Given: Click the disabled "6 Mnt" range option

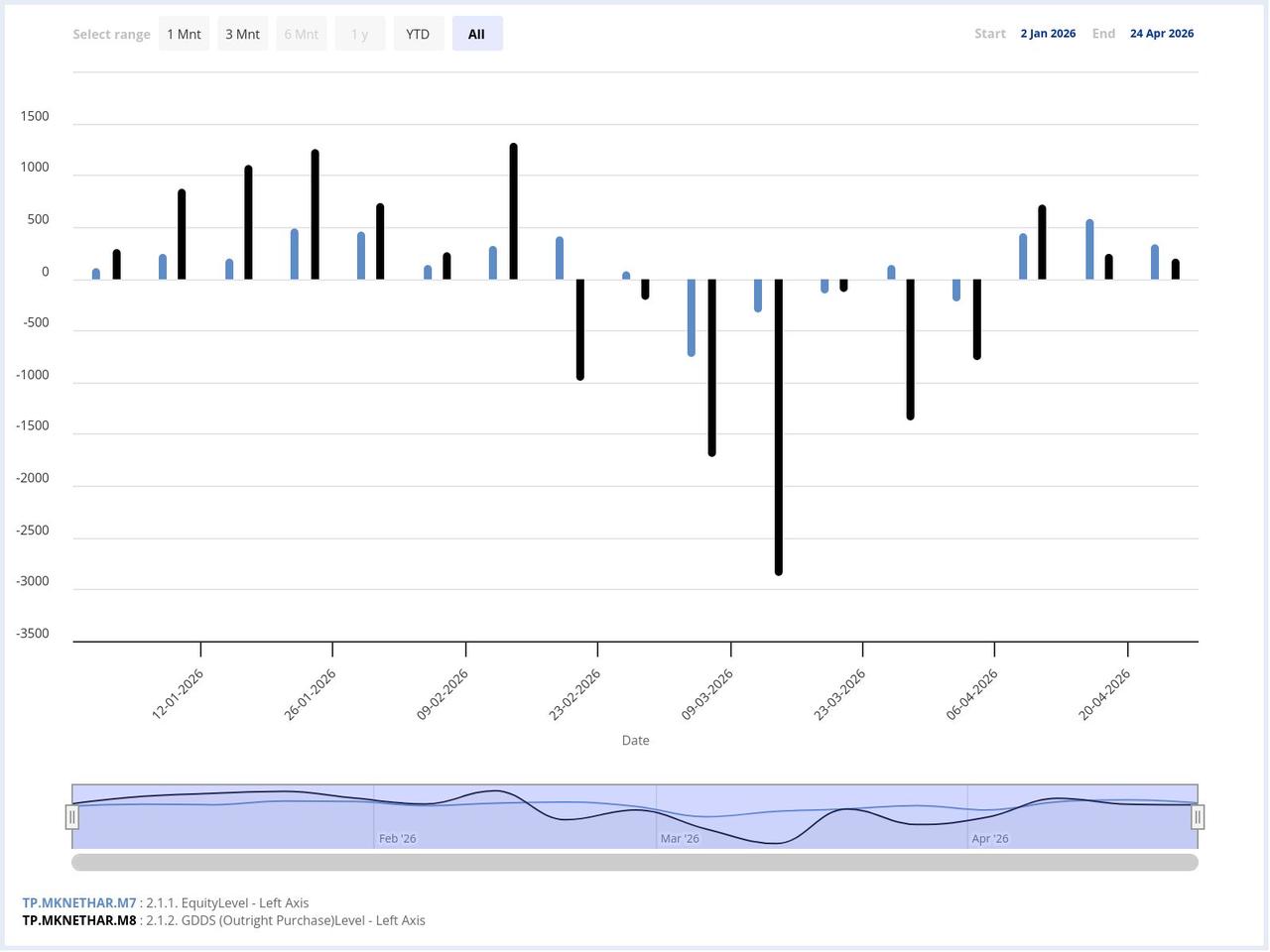Looking at the screenshot, I should click(x=301, y=33).
